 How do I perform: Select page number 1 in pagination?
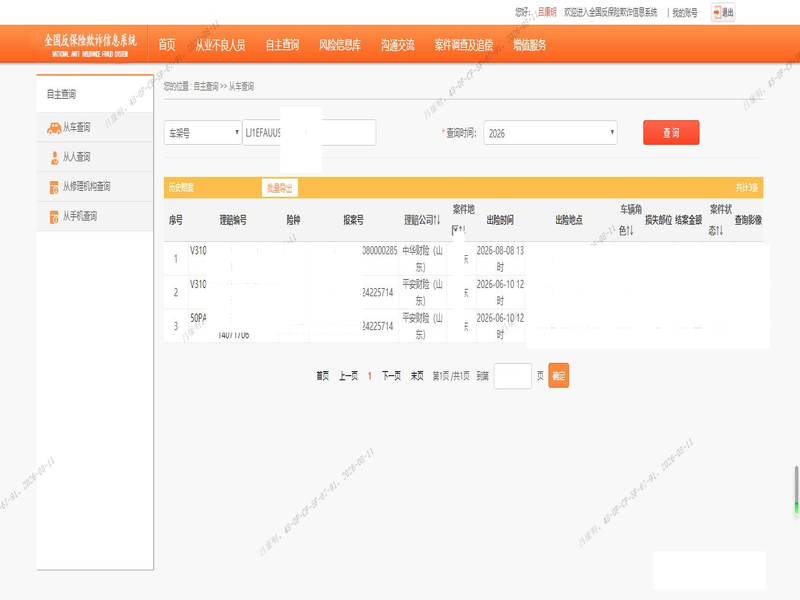pyautogui.click(x=369, y=377)
